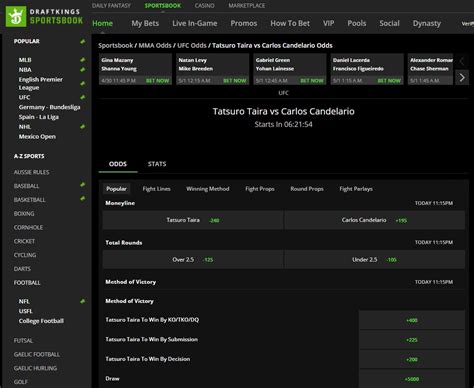474x388 pixels.
Task: Click the green icon next to NFL
Action: (83, 301)
